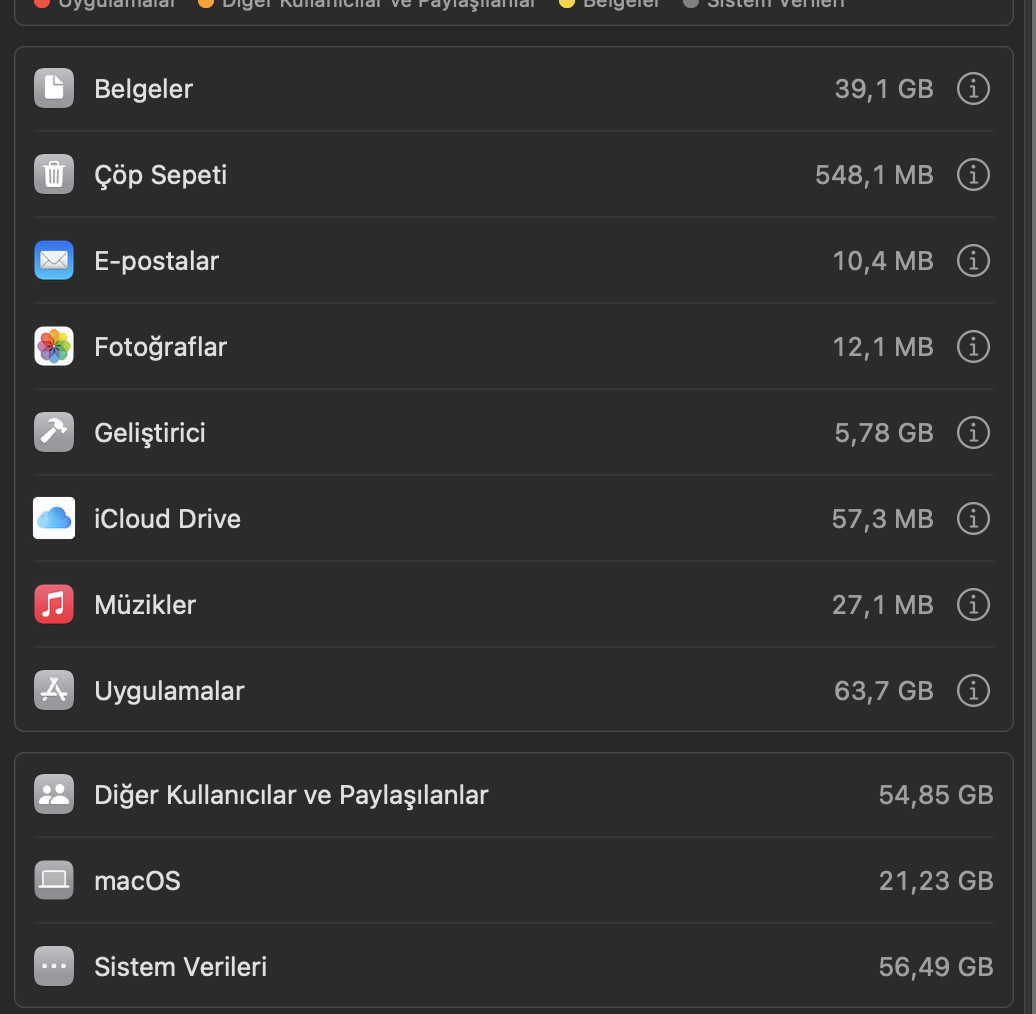Click the Mail envelope icon
1036x1014 pixels.
tap(54, 260)
